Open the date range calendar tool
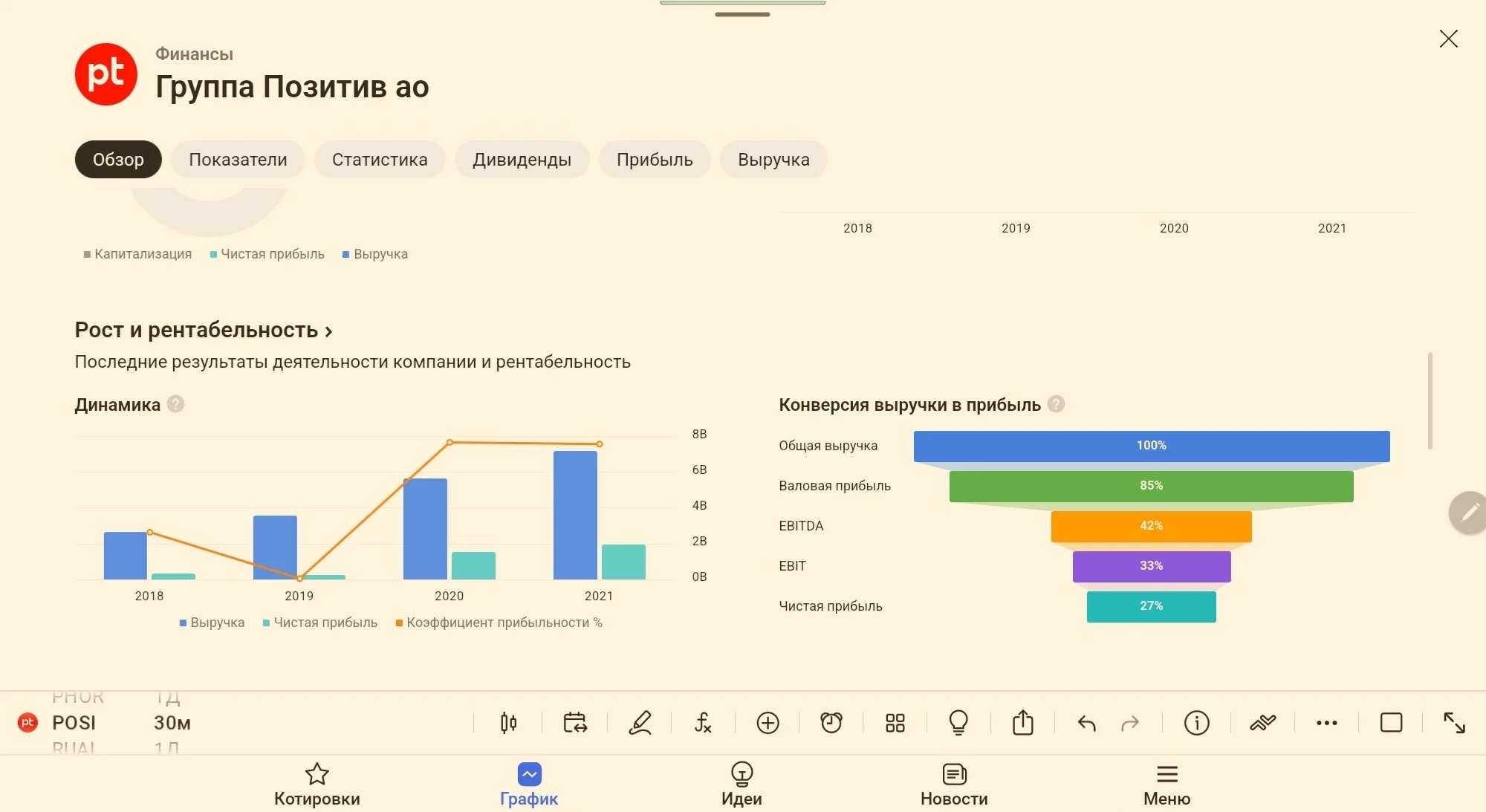The height and width of the screenshot is (812, 1486). point(575,723)
